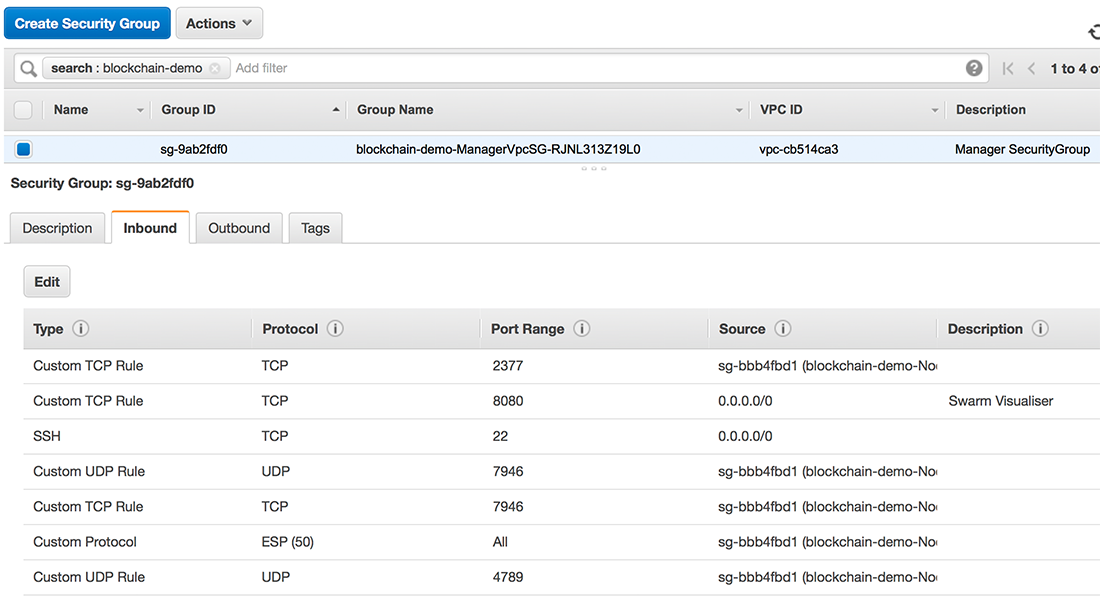Screen dimensions: 1100x609
Task: Uncheck the sg-9ab2fdf0 row checkbox
Action: tap(24, 149)
